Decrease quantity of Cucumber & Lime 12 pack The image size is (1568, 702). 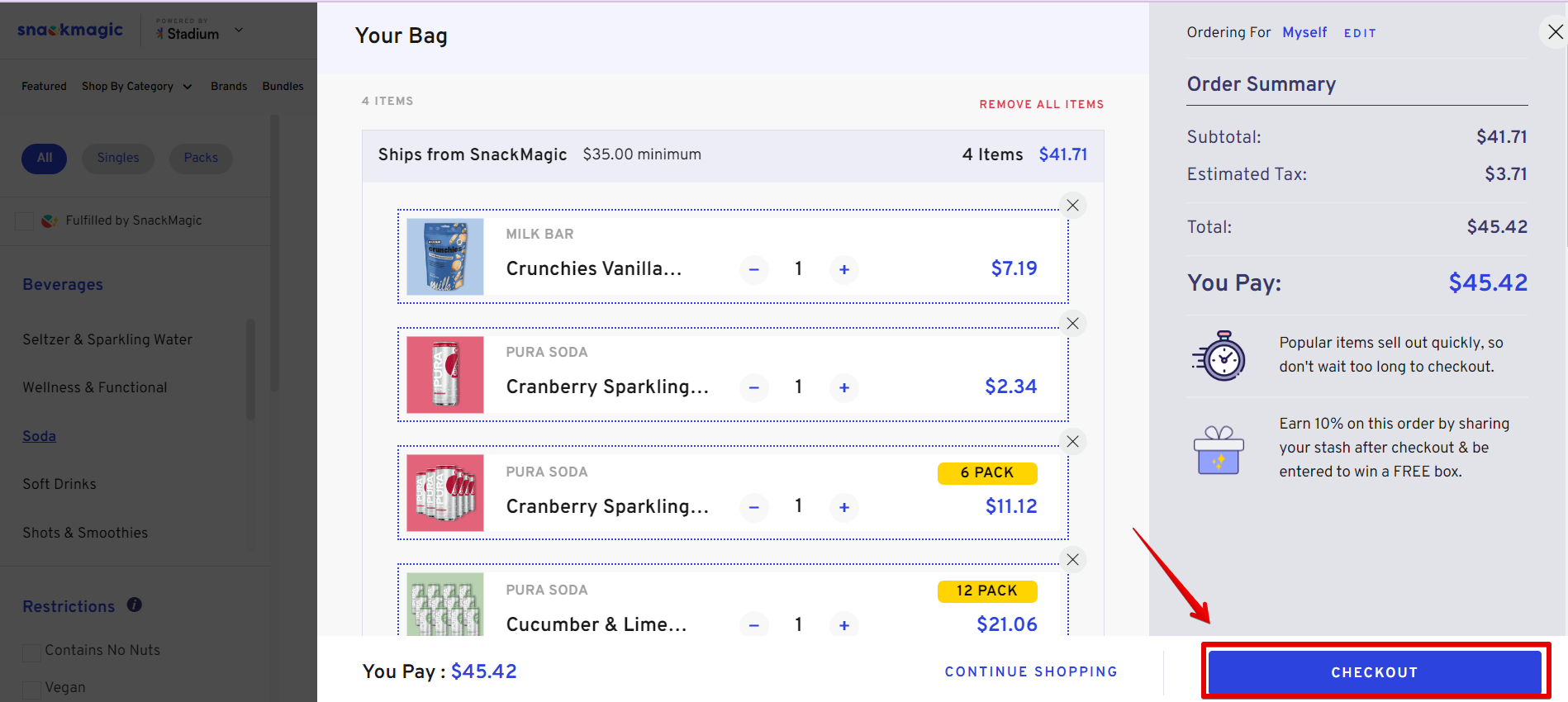[754, 625]
